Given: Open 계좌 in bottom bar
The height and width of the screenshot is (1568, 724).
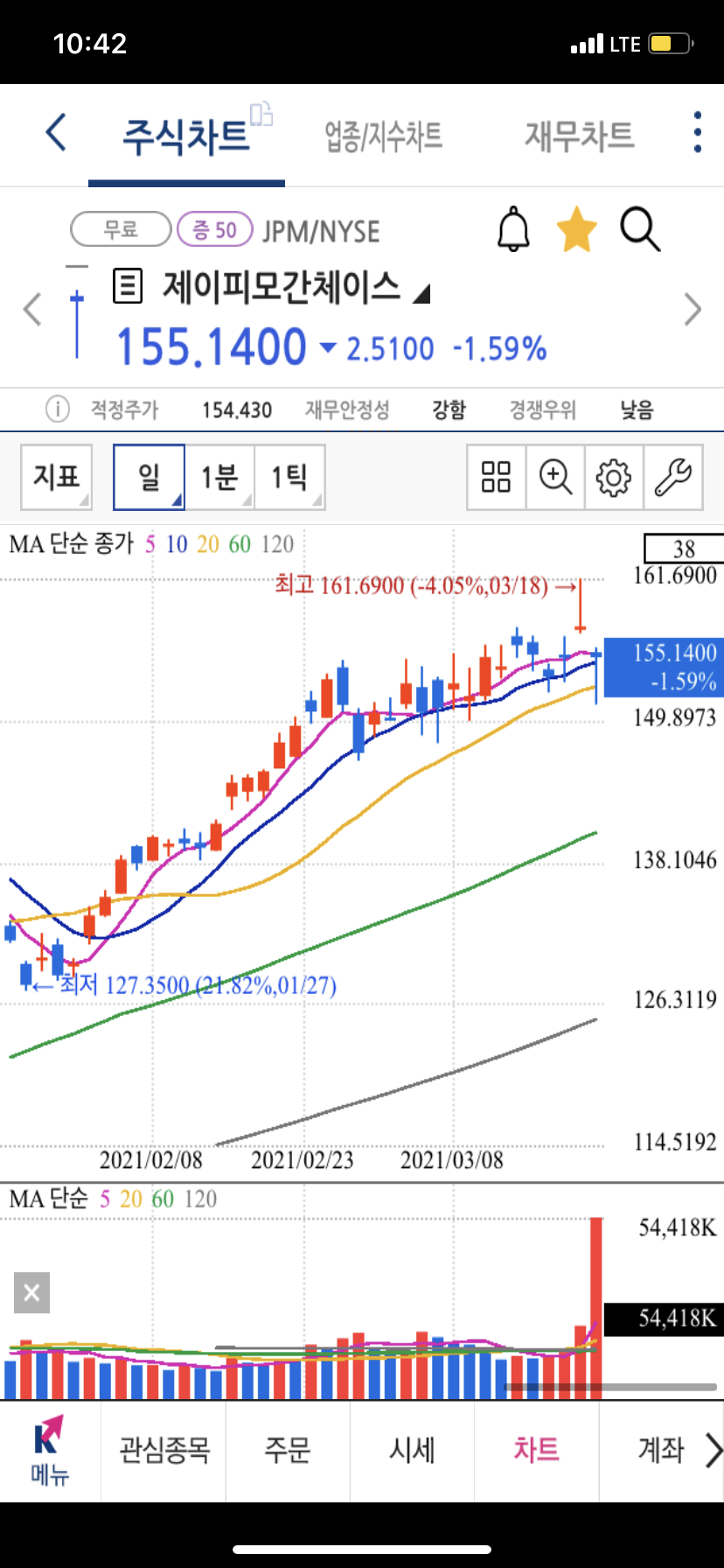Looking at the screenshot, I should tap(661, 1450).
